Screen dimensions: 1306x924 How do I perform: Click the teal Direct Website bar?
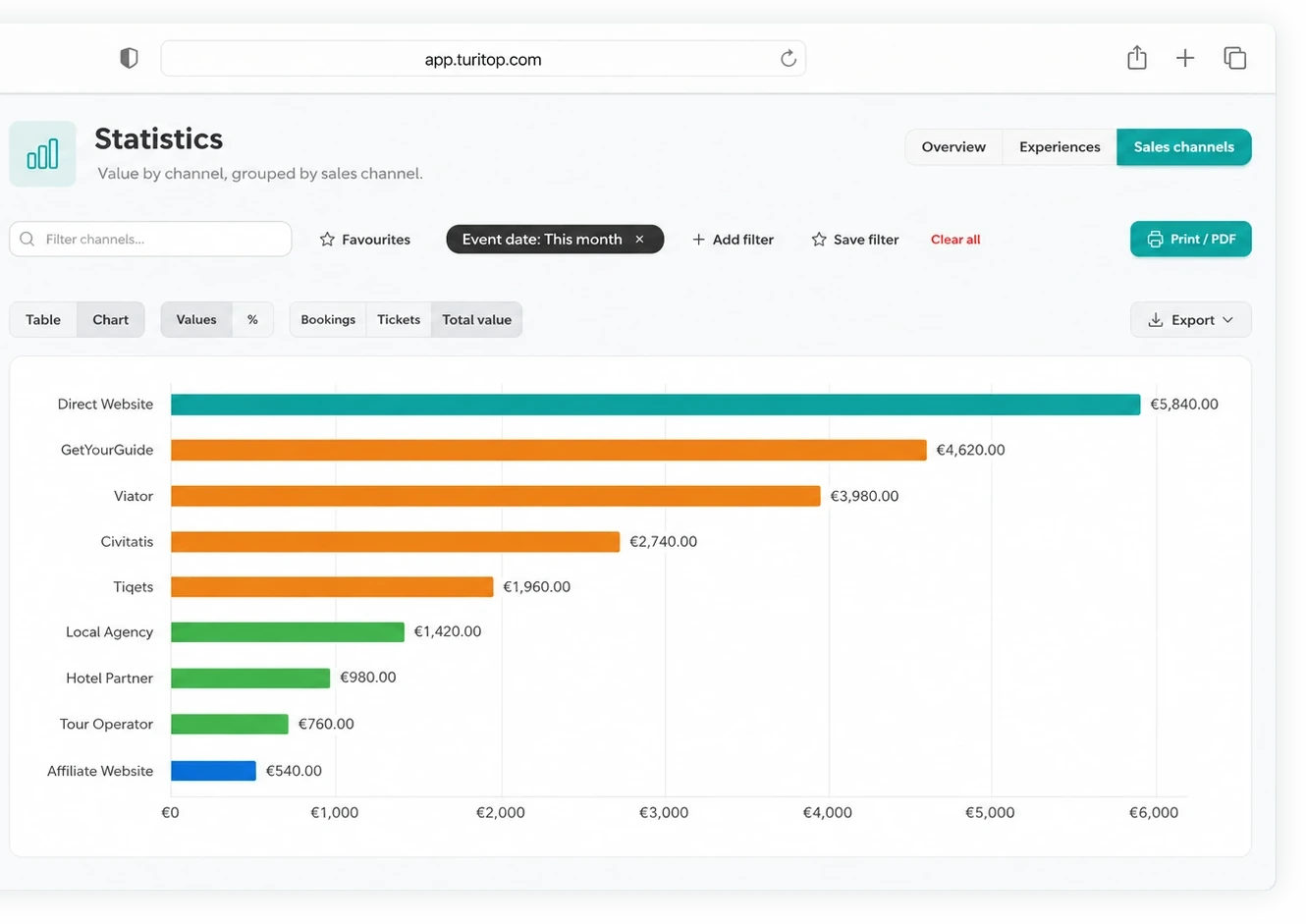(x=655, y=405)
